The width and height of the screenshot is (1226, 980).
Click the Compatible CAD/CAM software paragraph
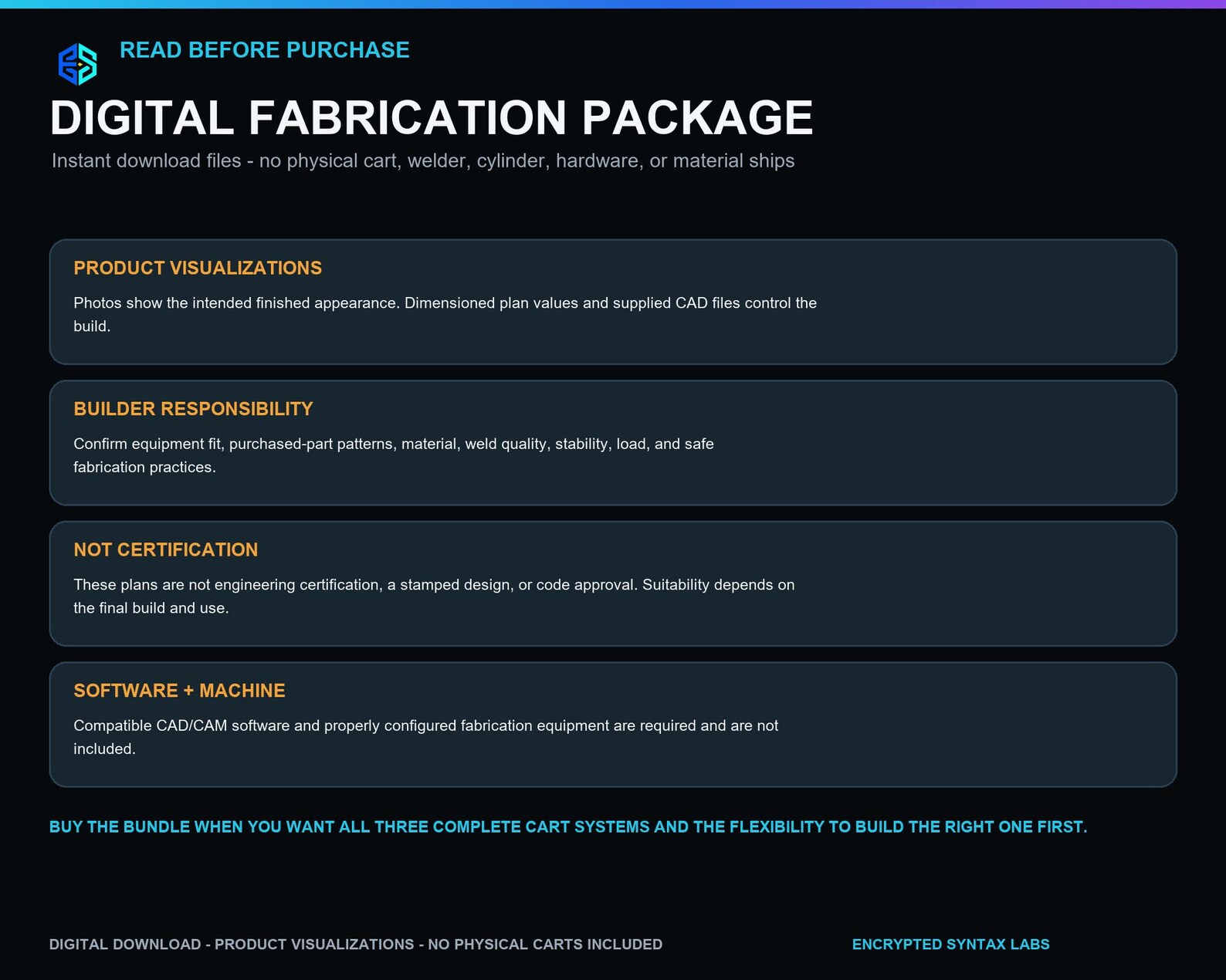click(x=426, y=737)
